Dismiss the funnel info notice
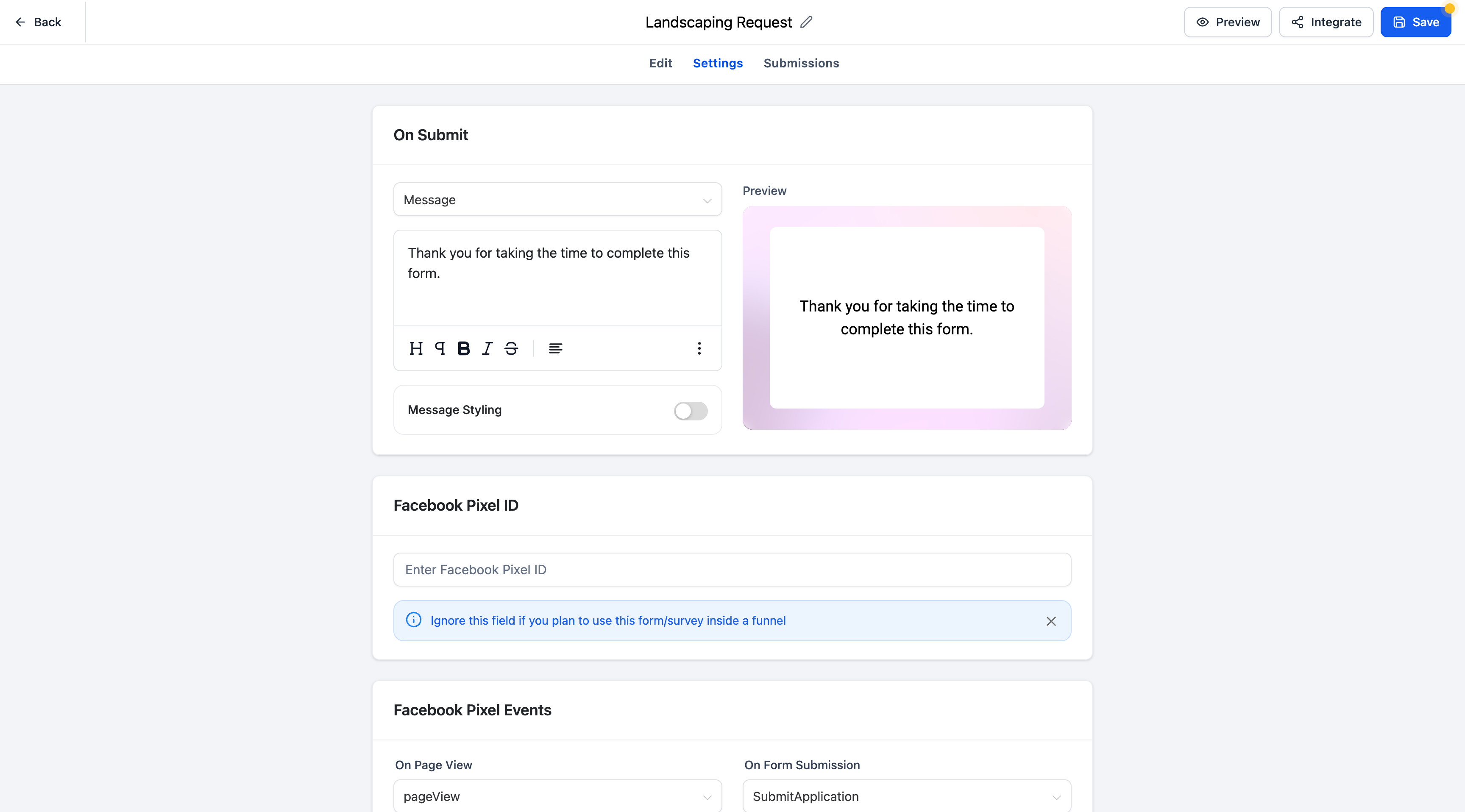1465x812 pixels. 1050,621
